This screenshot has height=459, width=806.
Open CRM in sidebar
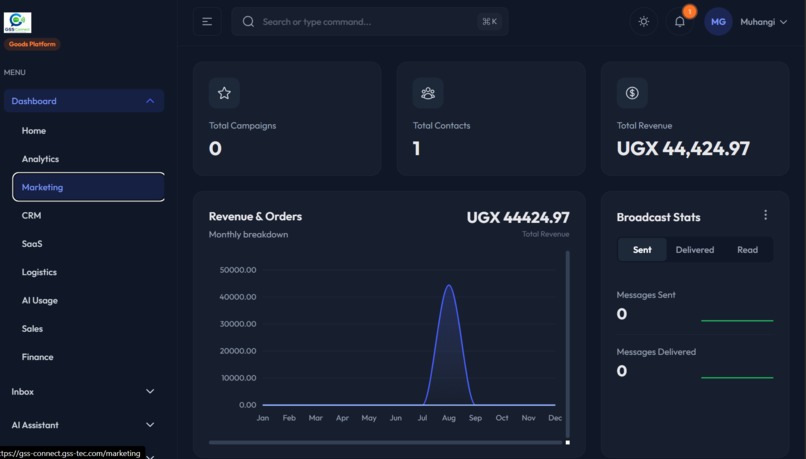pos(31,215)
